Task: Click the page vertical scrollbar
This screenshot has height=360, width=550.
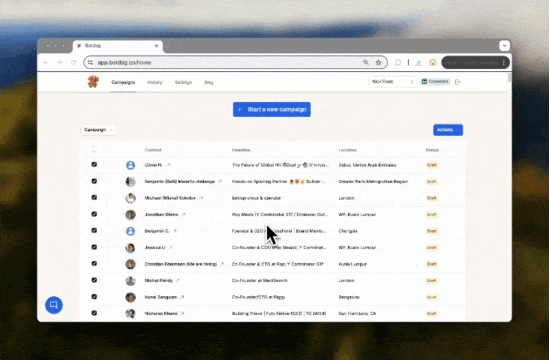Action: click(x=509, y=78)
